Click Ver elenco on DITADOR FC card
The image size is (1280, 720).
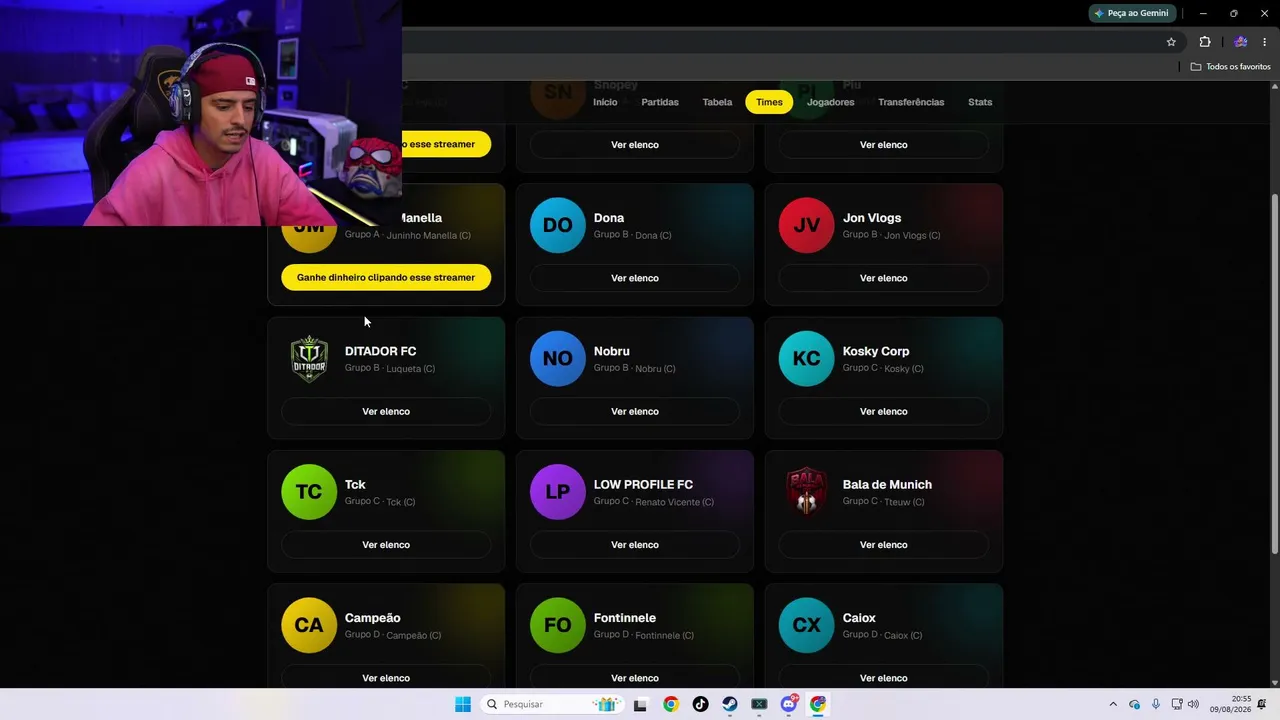coord(386,411)
